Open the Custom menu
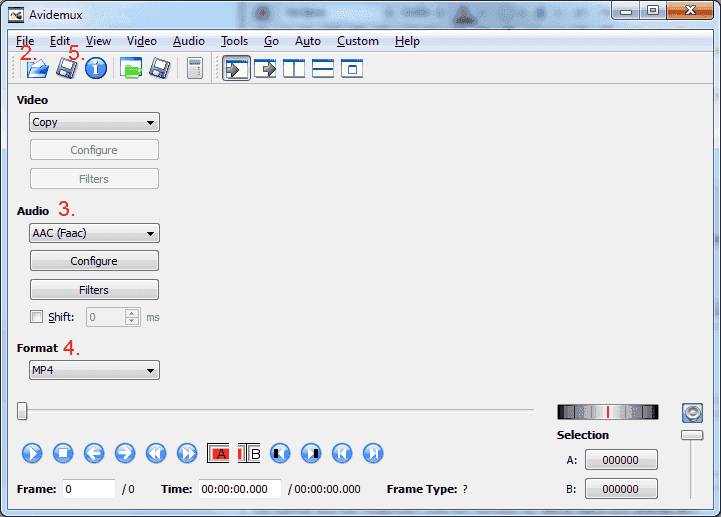The image size is (721, 517). point(358,41)
